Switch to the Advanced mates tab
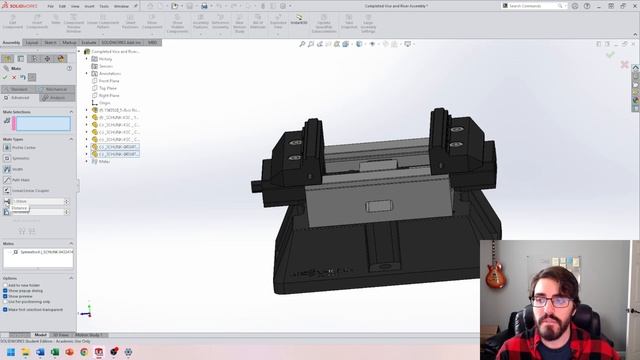Viewport: 640px width, 360px height. (20, 98)
